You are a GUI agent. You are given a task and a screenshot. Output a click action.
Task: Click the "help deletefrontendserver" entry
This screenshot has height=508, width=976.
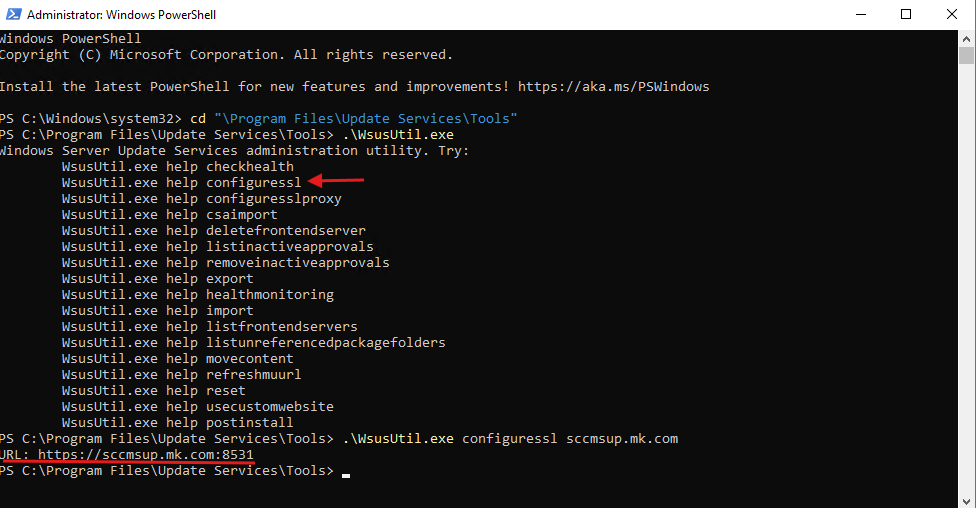point(213,231)
